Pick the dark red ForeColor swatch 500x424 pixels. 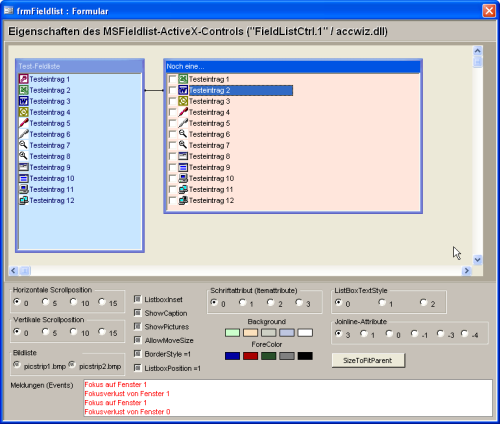(250, 356)
